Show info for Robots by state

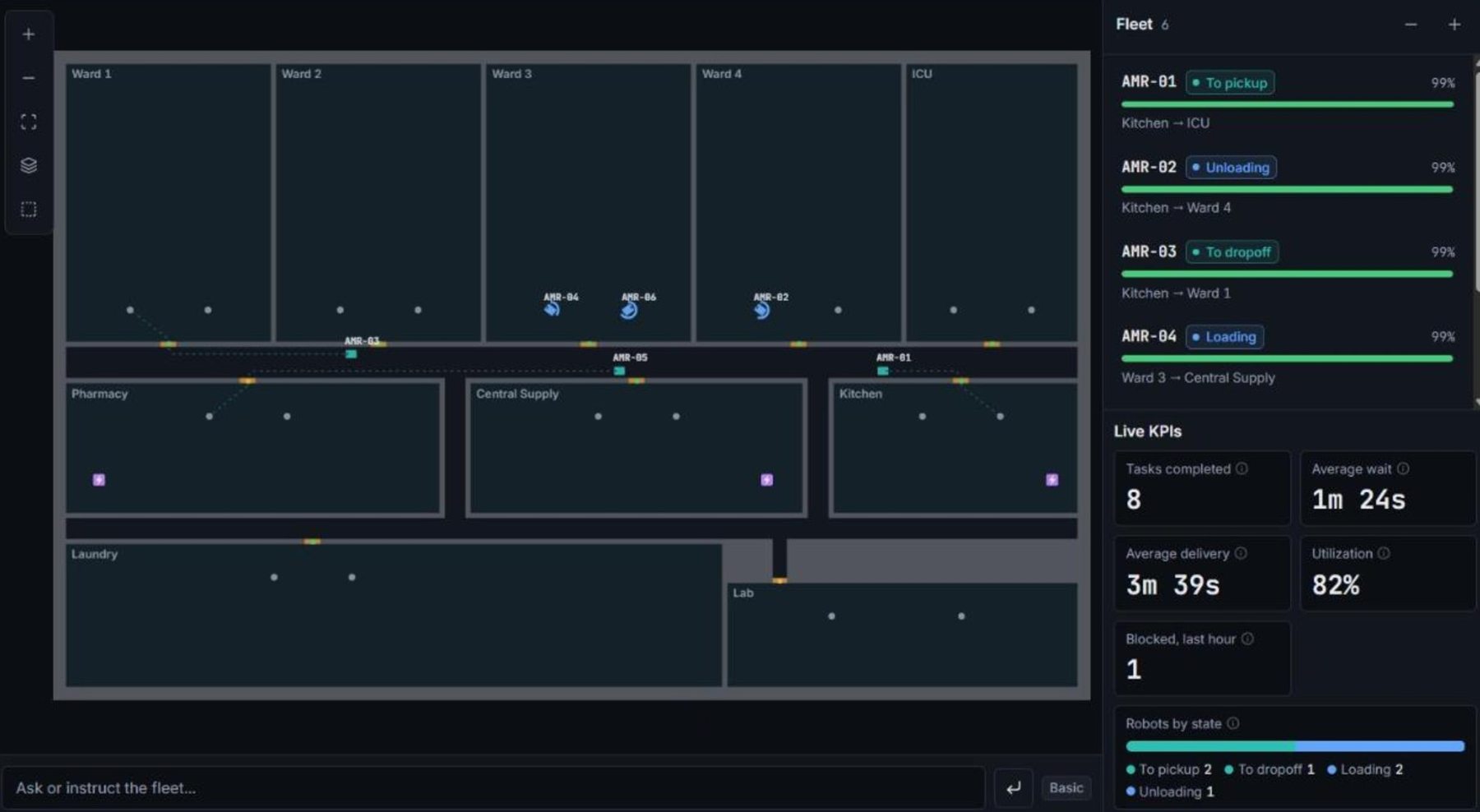(x=1233, y=723)
